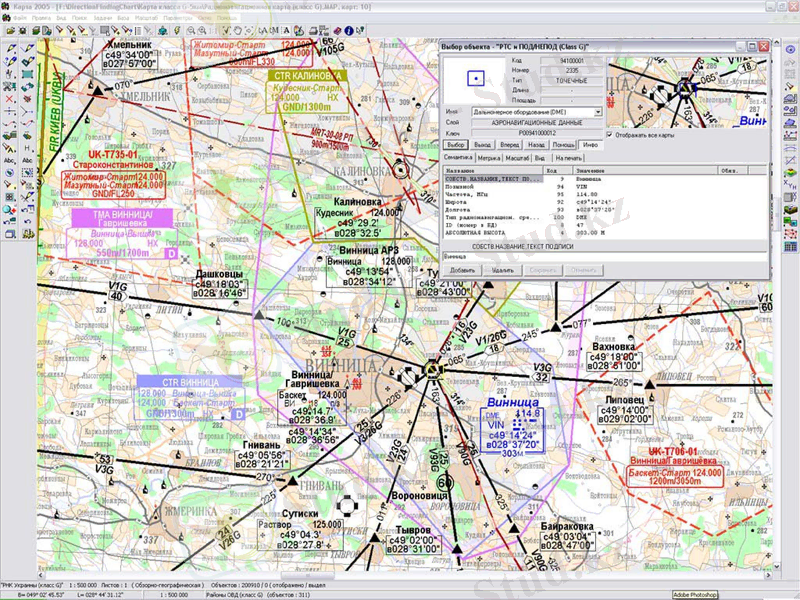Open the Файл menu
This screenshot has height=600, width=800.
point(20,18)
